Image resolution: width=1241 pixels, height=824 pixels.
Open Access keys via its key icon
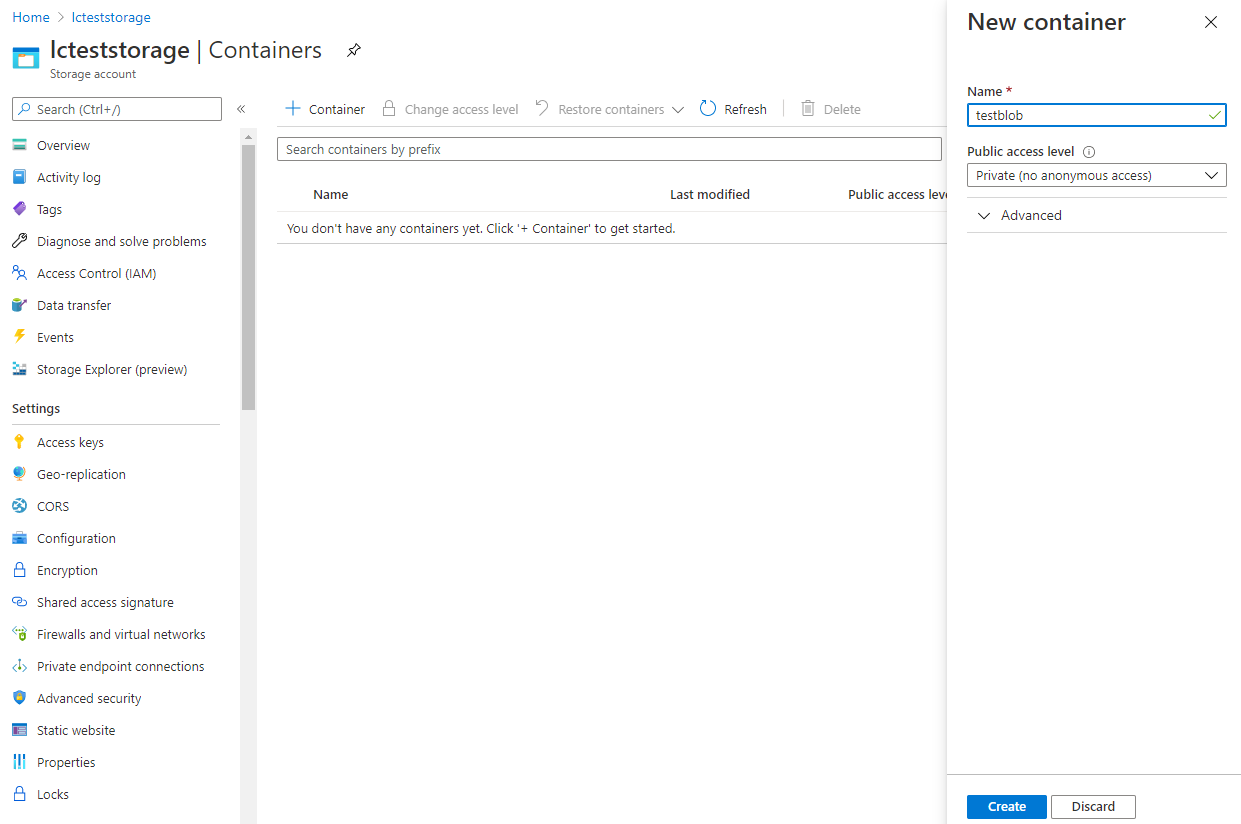pyautogui.click(x=19, y=442)
